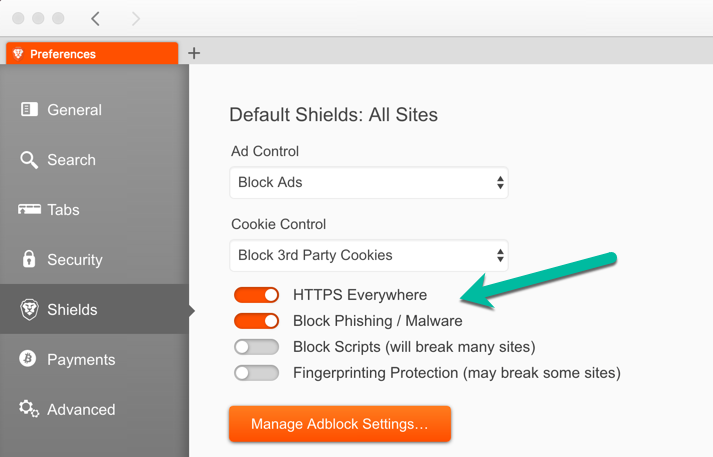Click the Security padlock icon
713x457 pixels.
[29, 259]
